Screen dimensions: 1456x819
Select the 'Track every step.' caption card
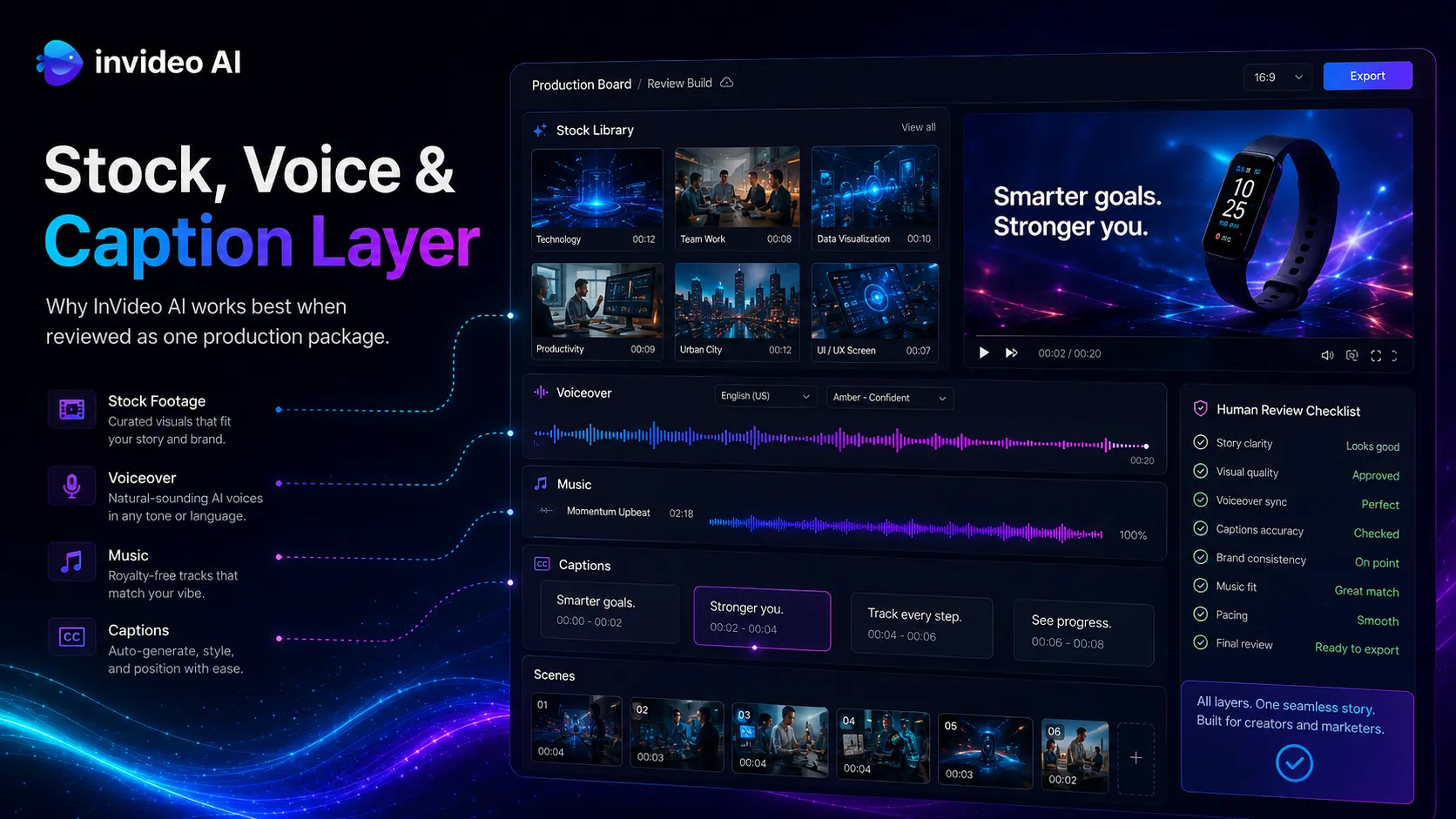[x=921, y=625]
